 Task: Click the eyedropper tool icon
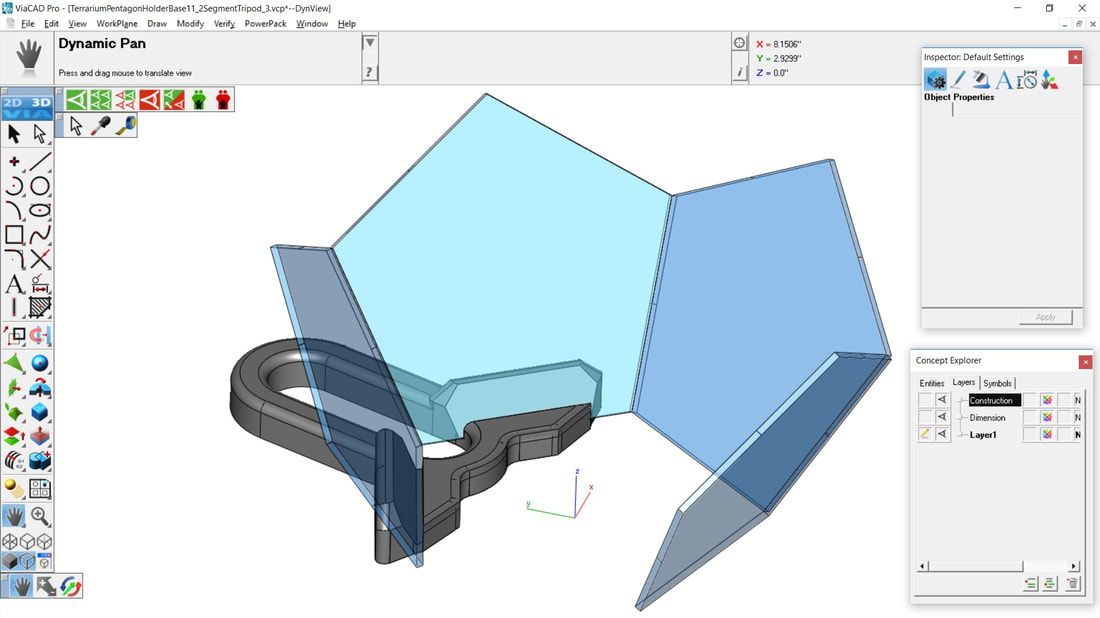tap(101, 126)
